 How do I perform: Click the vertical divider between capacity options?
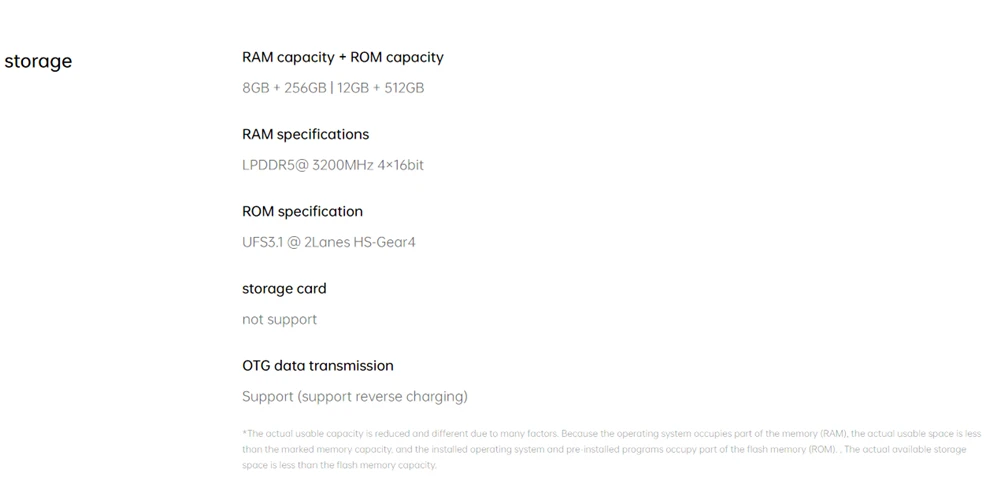point(332,88)
